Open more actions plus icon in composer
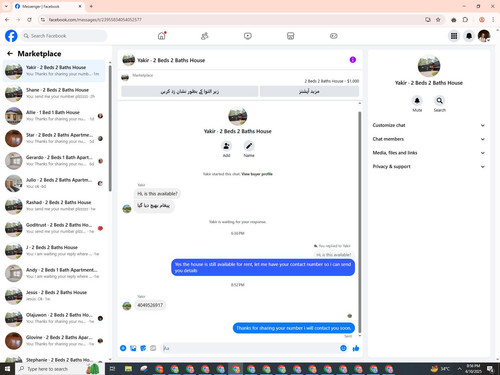Screen dimensions: 500x375 click(123, 348)
